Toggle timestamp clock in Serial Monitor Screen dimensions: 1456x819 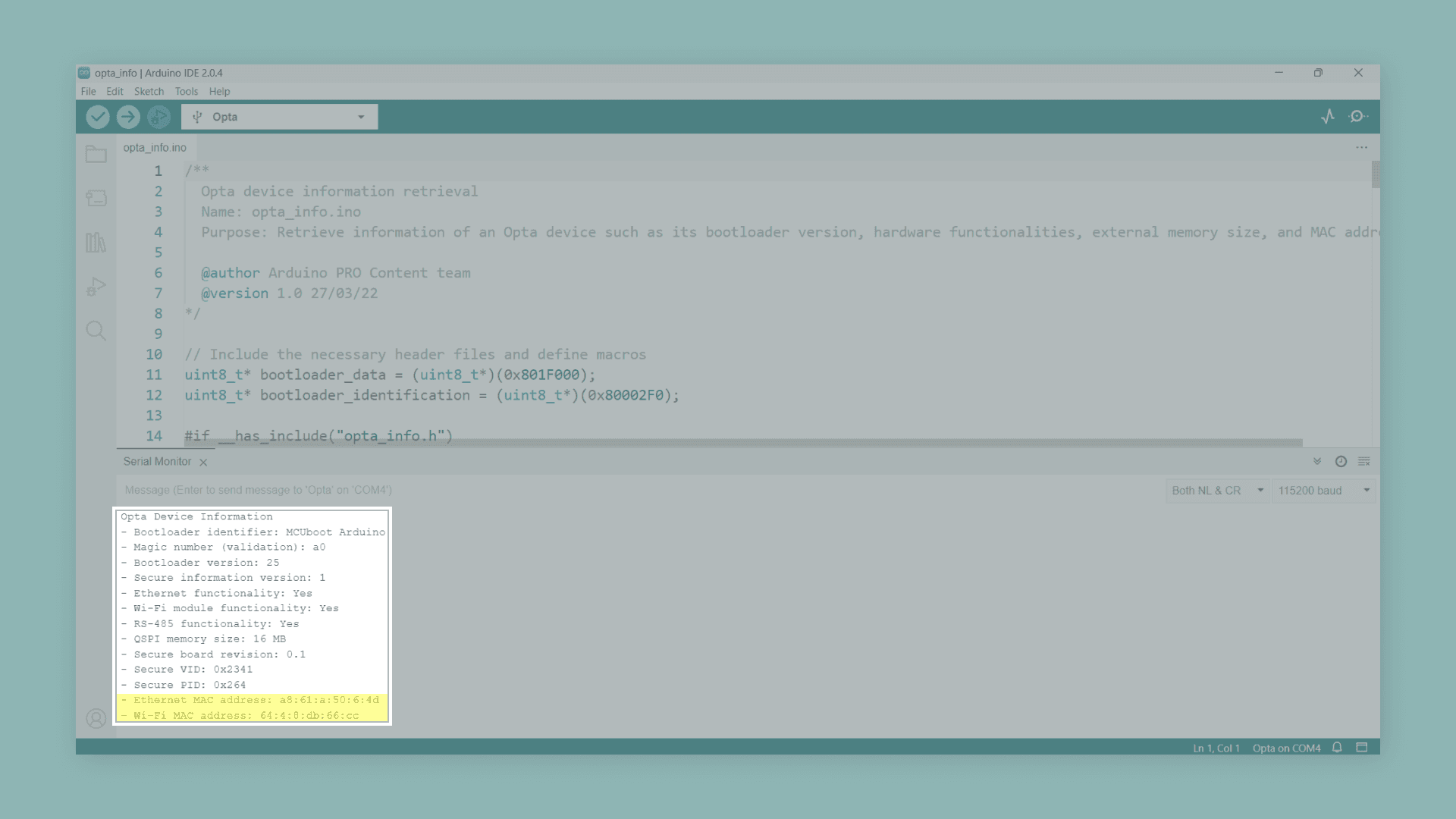tap(1341, 461)
